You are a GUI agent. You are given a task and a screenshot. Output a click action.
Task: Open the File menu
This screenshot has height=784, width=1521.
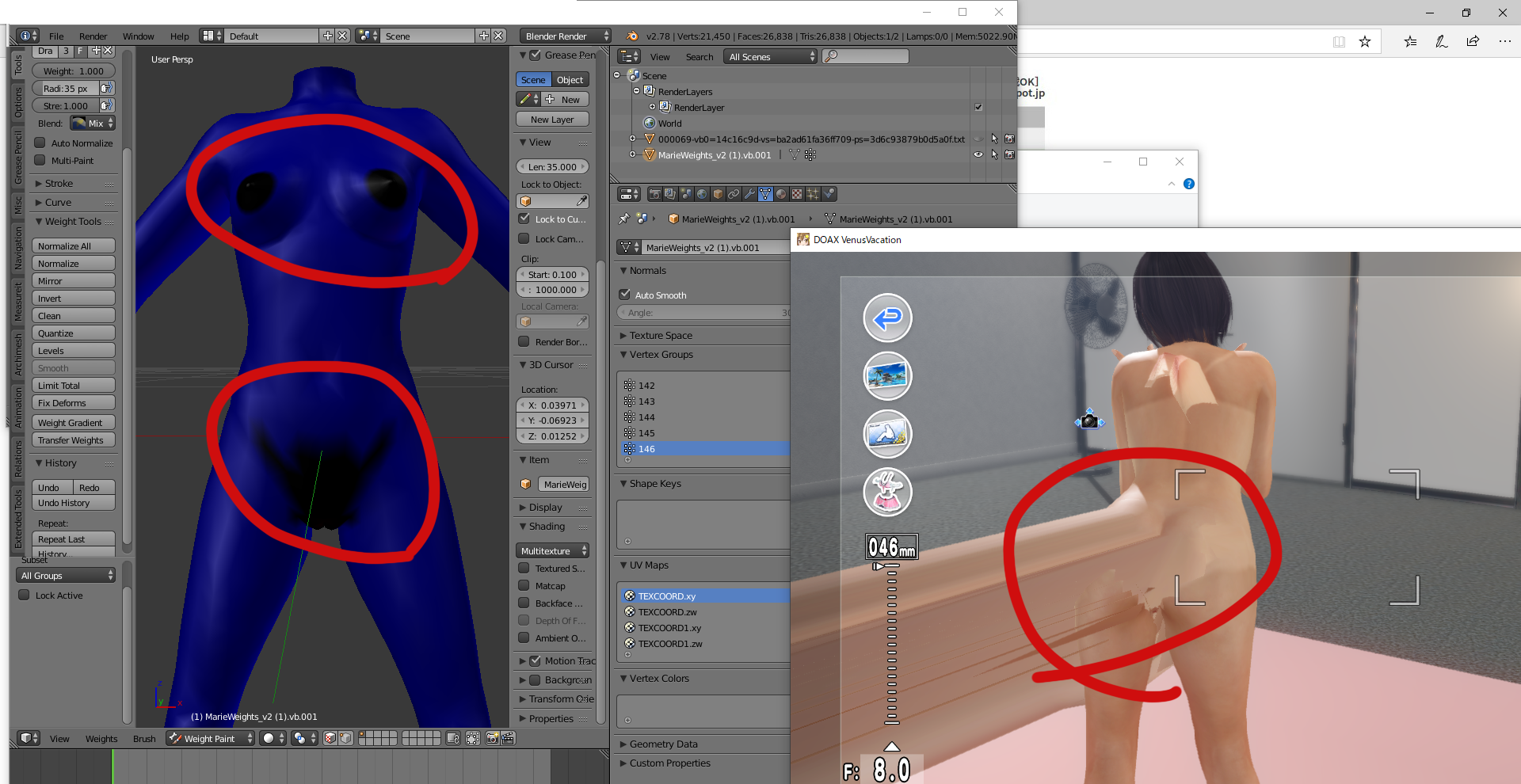56,36
